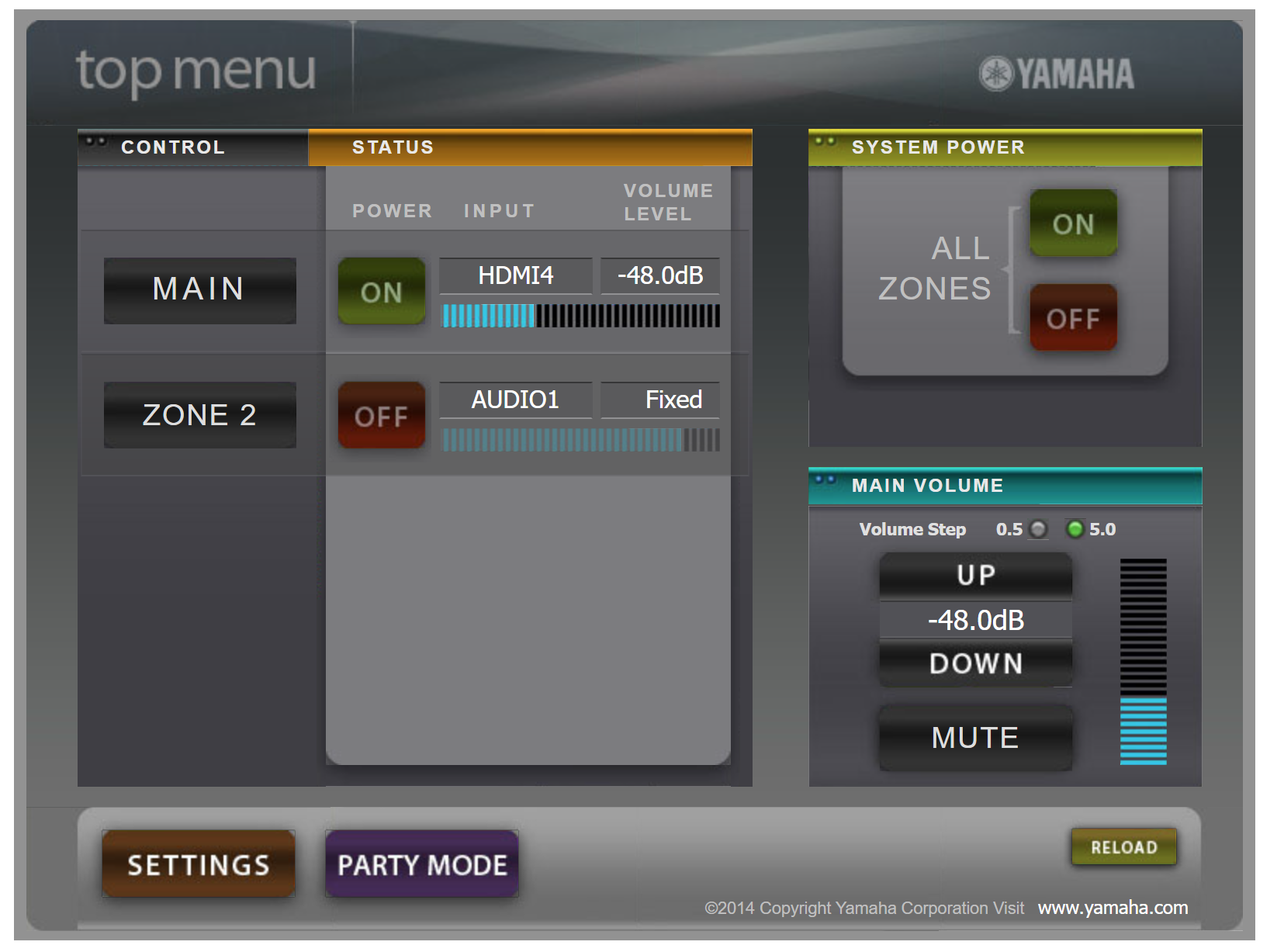Viewport: 1284px width, 952px height.
Task: Mute the main volume
Action: pos(974,737)
